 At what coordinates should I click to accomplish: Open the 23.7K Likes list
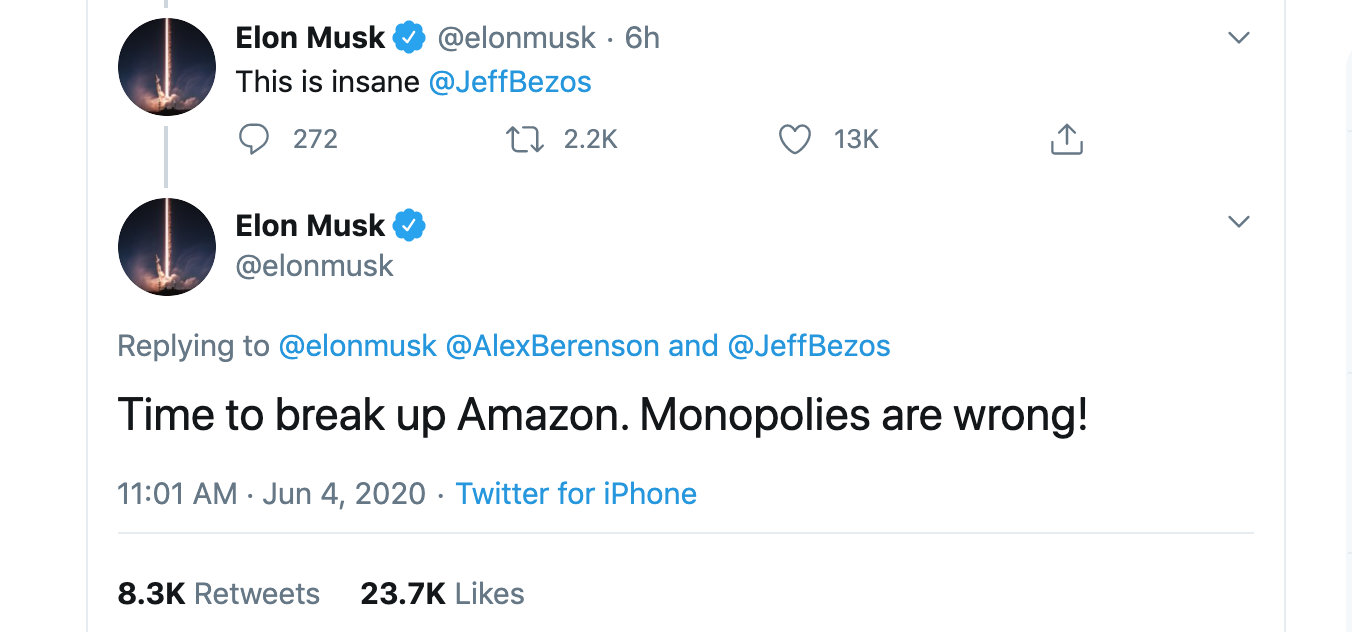(x=441, y=593)
